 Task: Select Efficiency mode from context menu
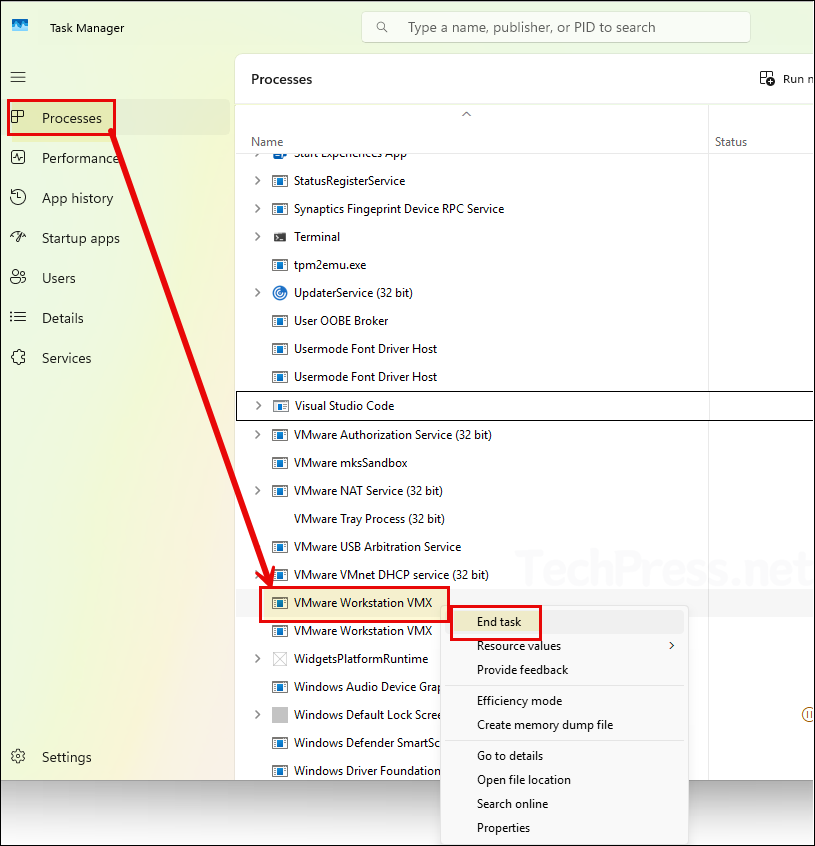click(x=519, y=700)
